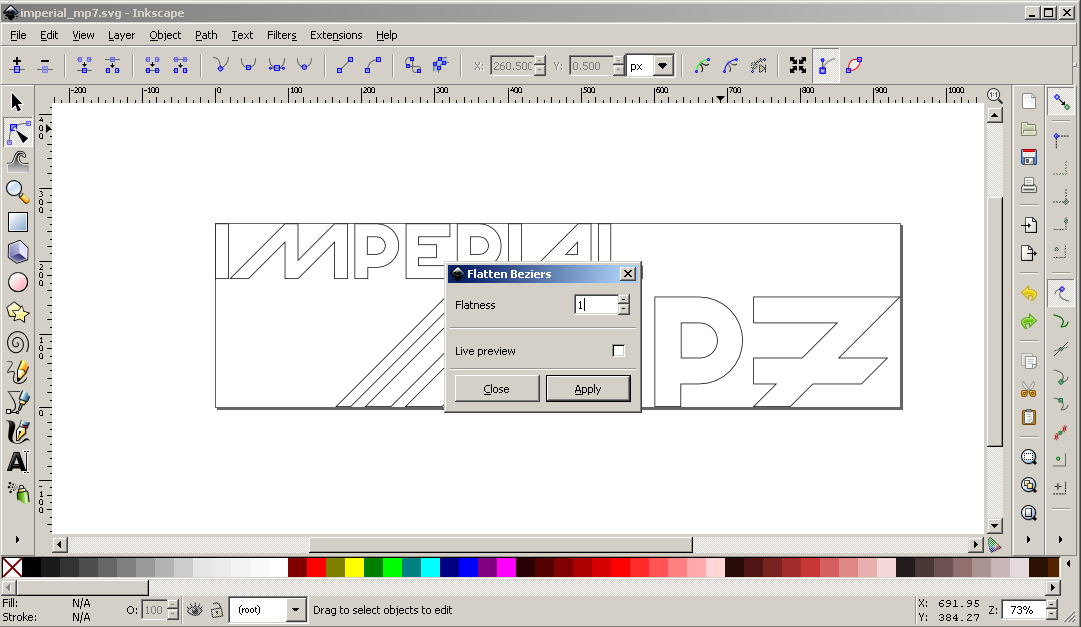Select the Zoom magnifier tool in toolbox
The height and width of the screenshot is (627, 1081).
[x=17, y=191]
